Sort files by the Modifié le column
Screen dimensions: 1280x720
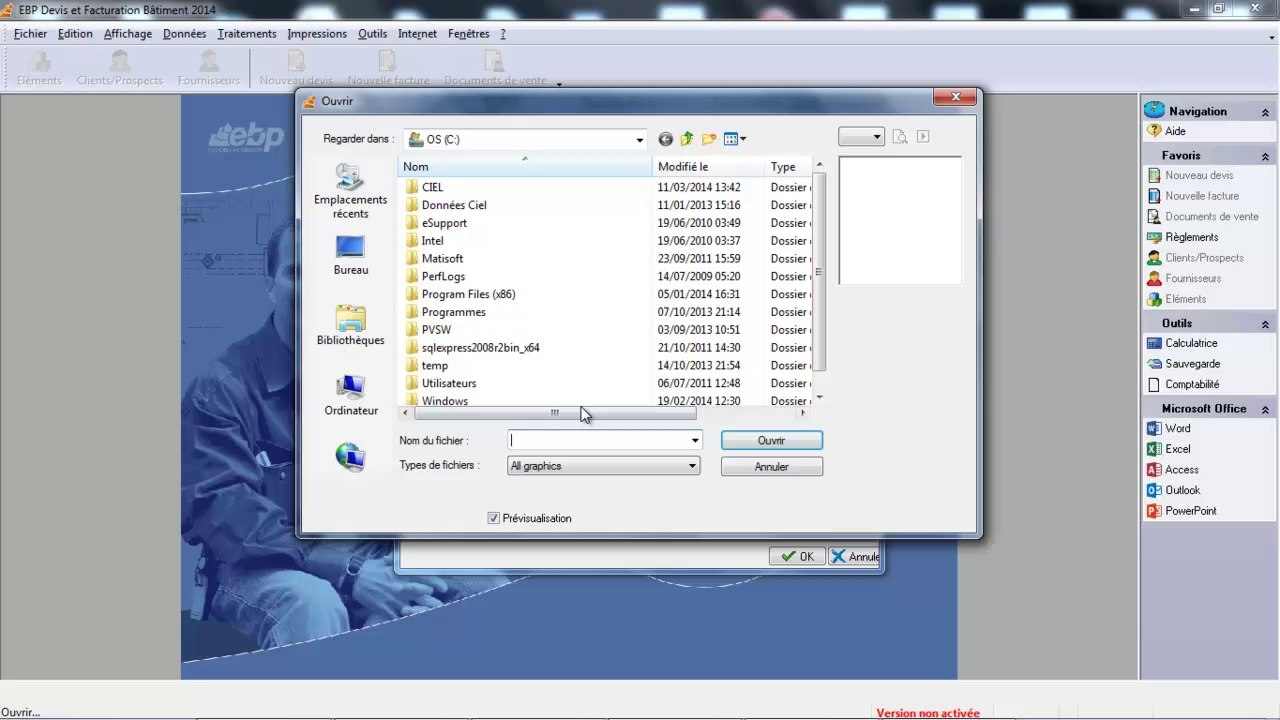pyautogui.click(x=709, y=167)
